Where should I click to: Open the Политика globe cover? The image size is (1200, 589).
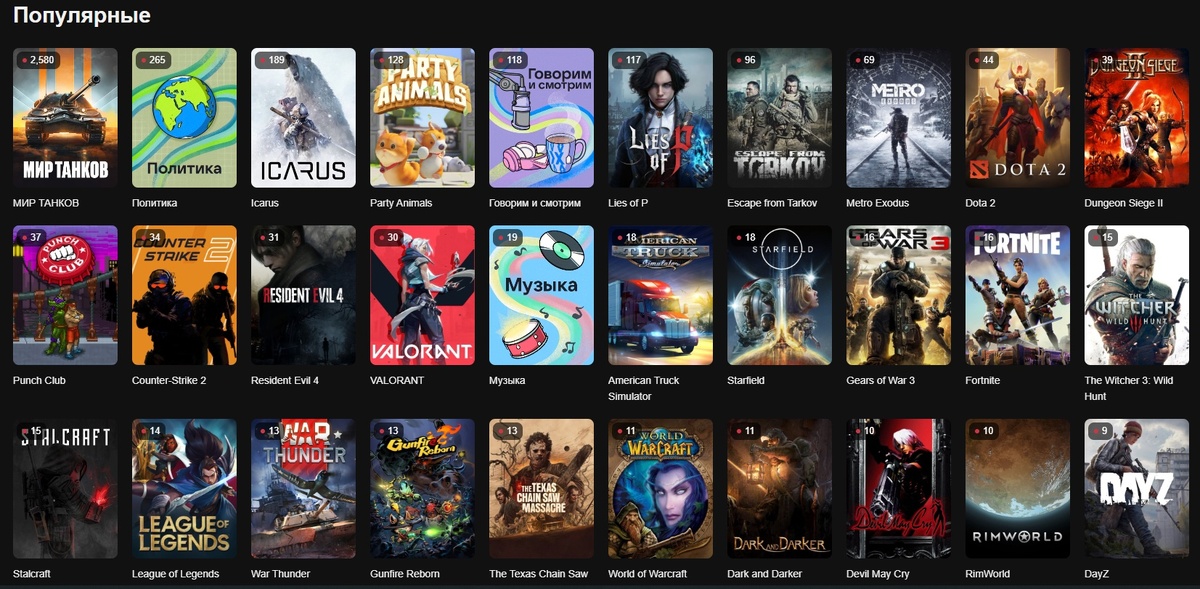[x=184, y=118]
